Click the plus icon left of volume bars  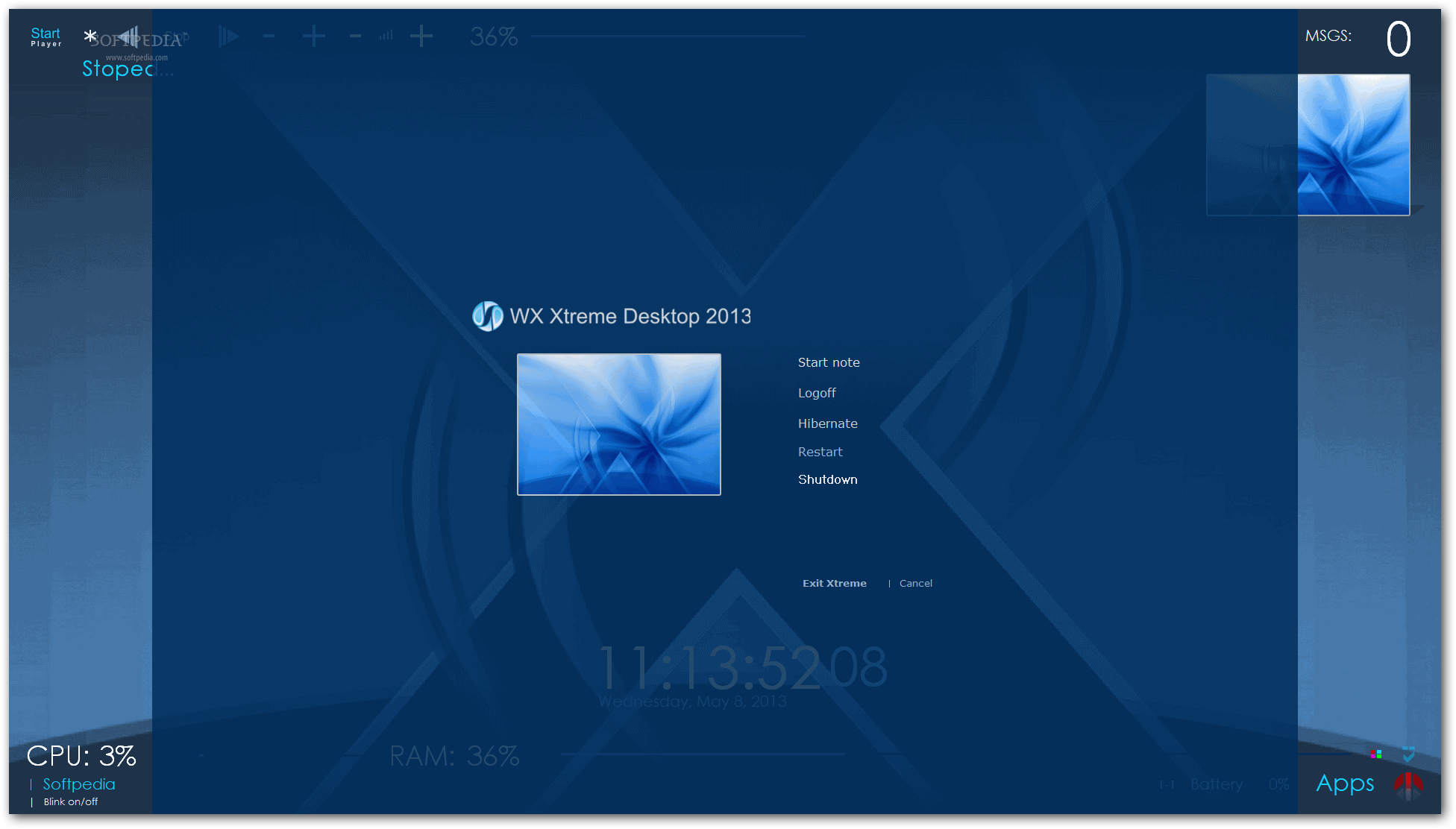(x=313, y=35)
